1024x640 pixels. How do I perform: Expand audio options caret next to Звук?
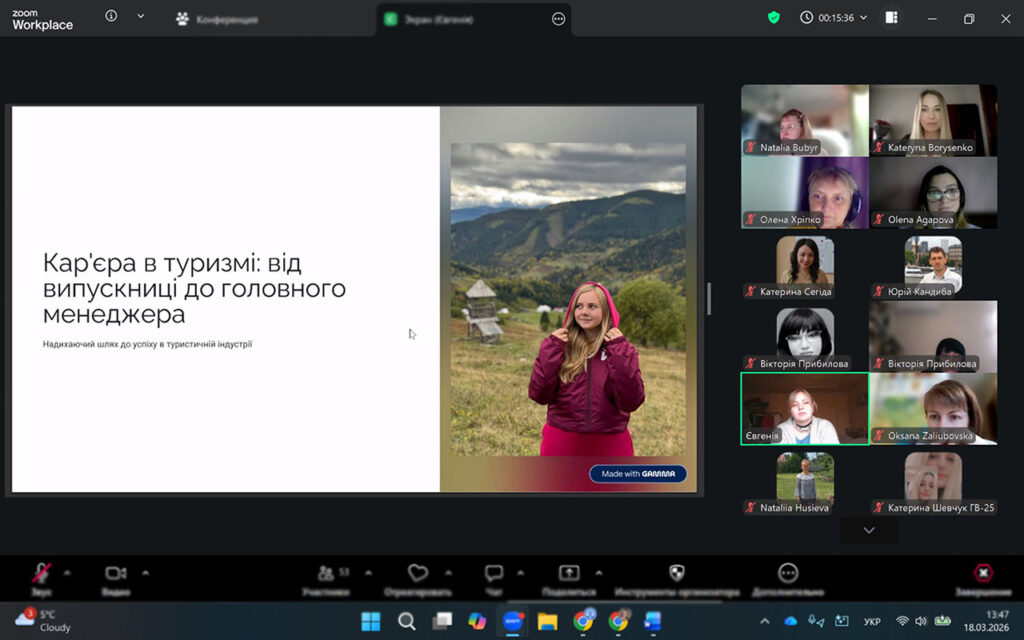(67, 573)
